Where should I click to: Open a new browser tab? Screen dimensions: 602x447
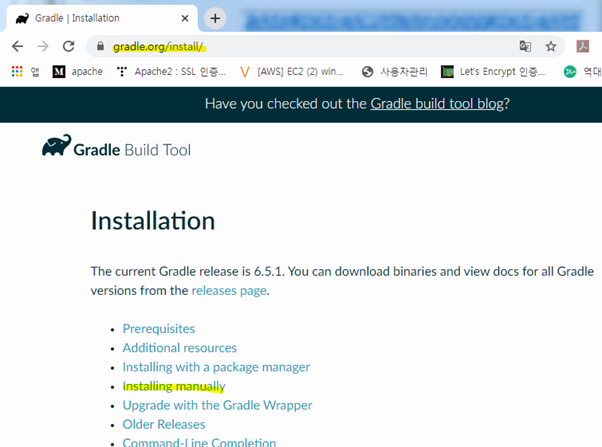(x=215, y=18)
